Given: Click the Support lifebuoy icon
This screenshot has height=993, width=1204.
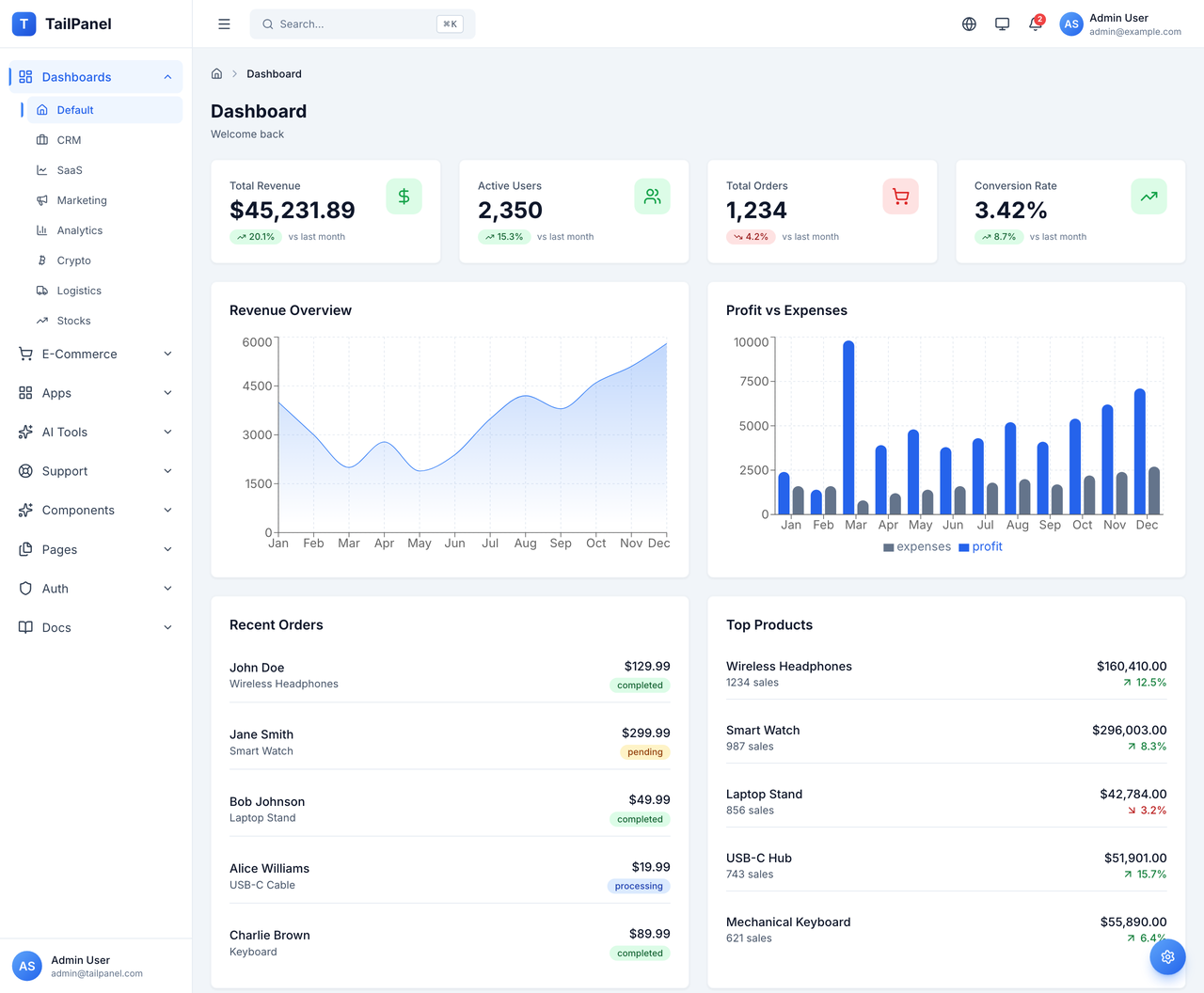Looking at the screenshot, I should click(25, 471).
